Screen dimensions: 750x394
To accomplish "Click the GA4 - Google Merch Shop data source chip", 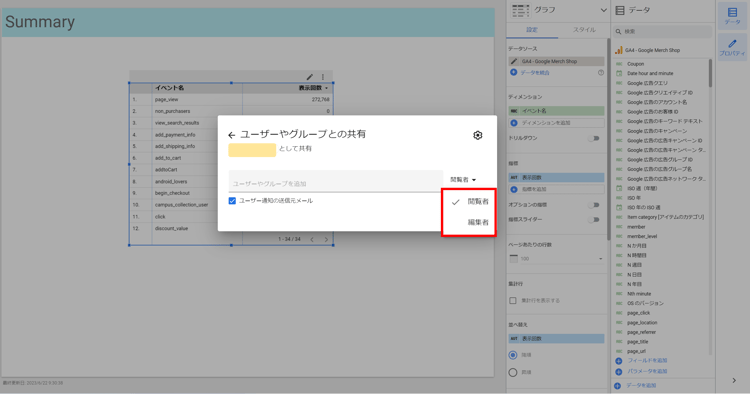I will click(x=556, y=61).
